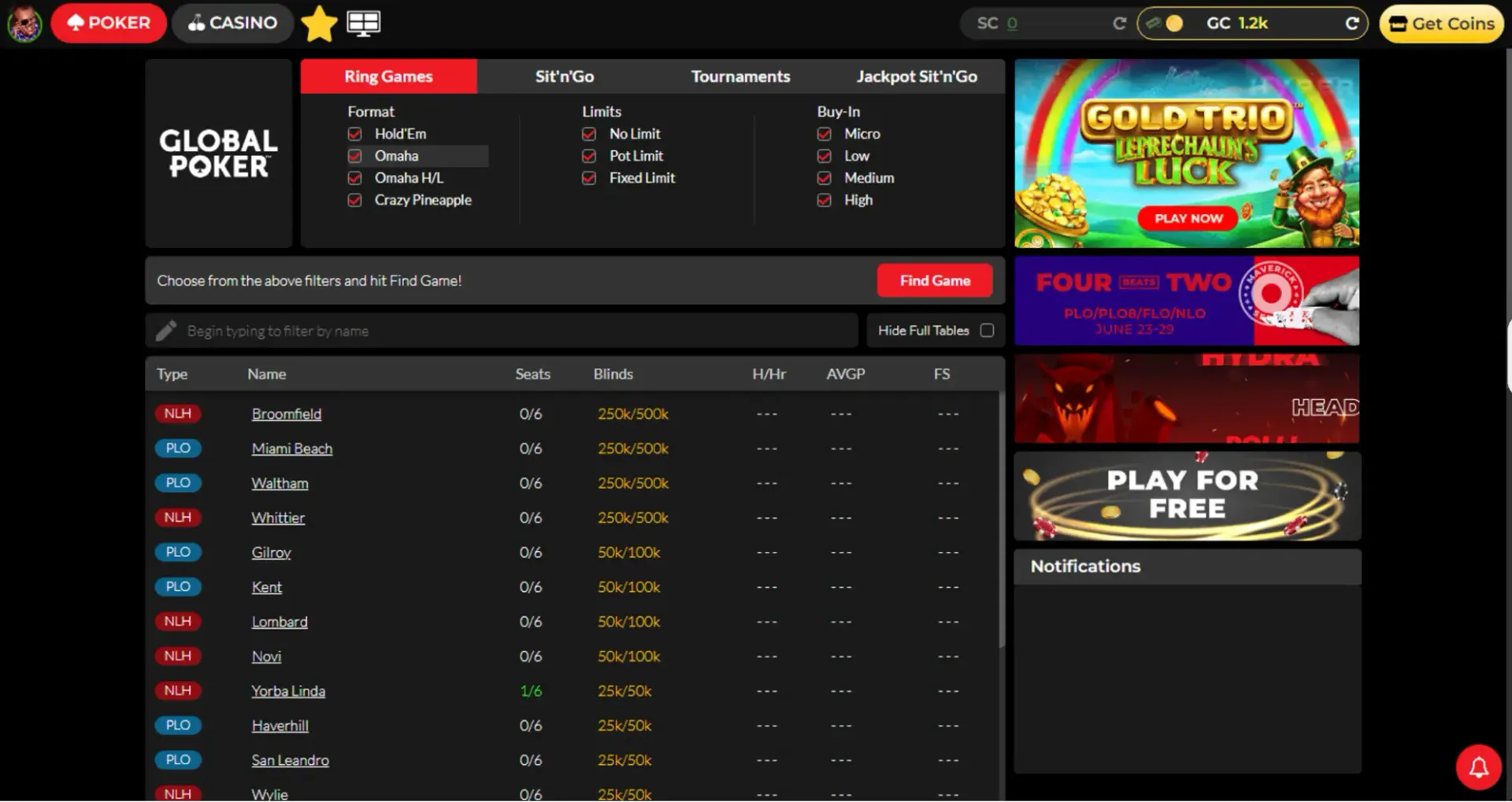This screenshot has height=802, width=1512.
Task: Uncheck the High buy-in checkbox
Action: click(x=825, y=200)
